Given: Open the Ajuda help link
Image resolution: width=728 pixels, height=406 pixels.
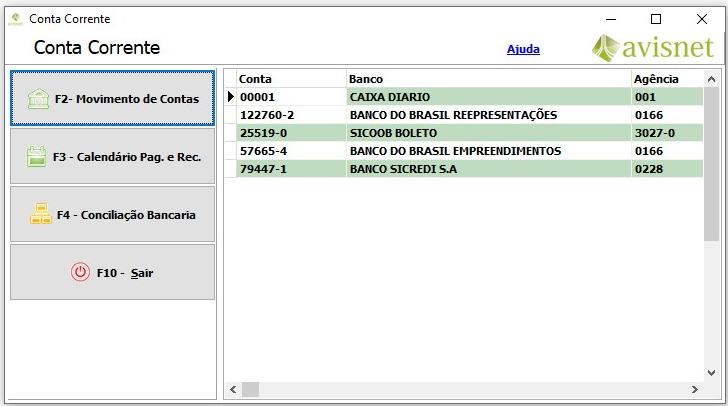Looking at the screenshot, I should [x=523, y=49].
